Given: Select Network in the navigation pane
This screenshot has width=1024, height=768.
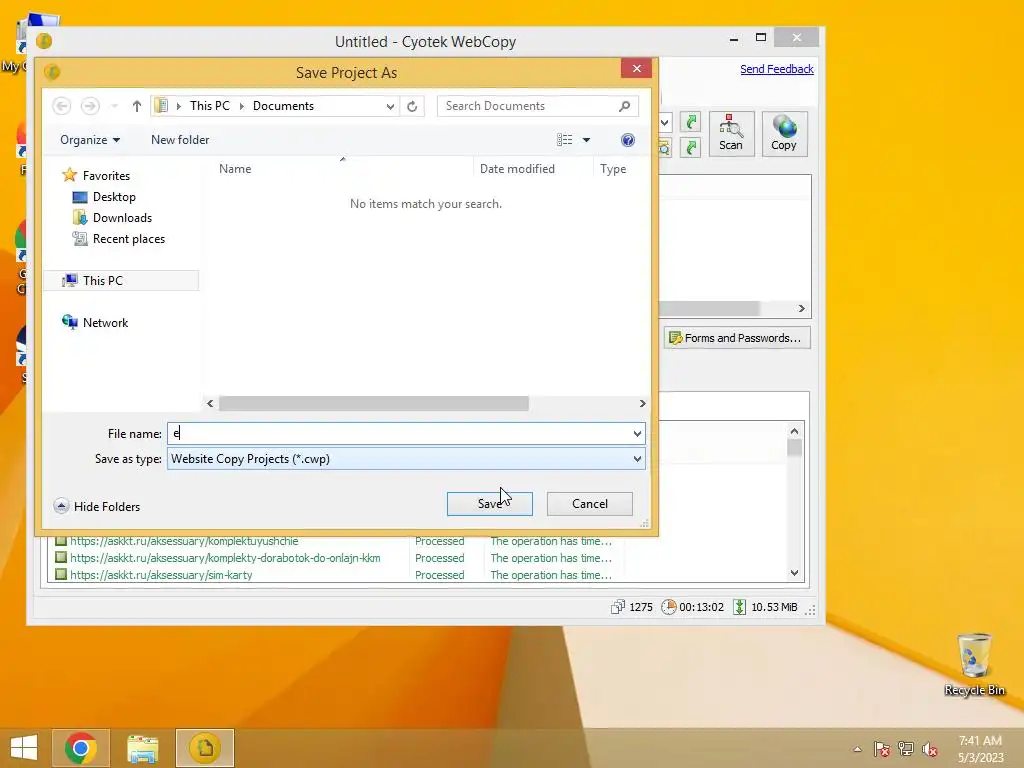Looking at the screenshot, I should [x=95, y=322].
